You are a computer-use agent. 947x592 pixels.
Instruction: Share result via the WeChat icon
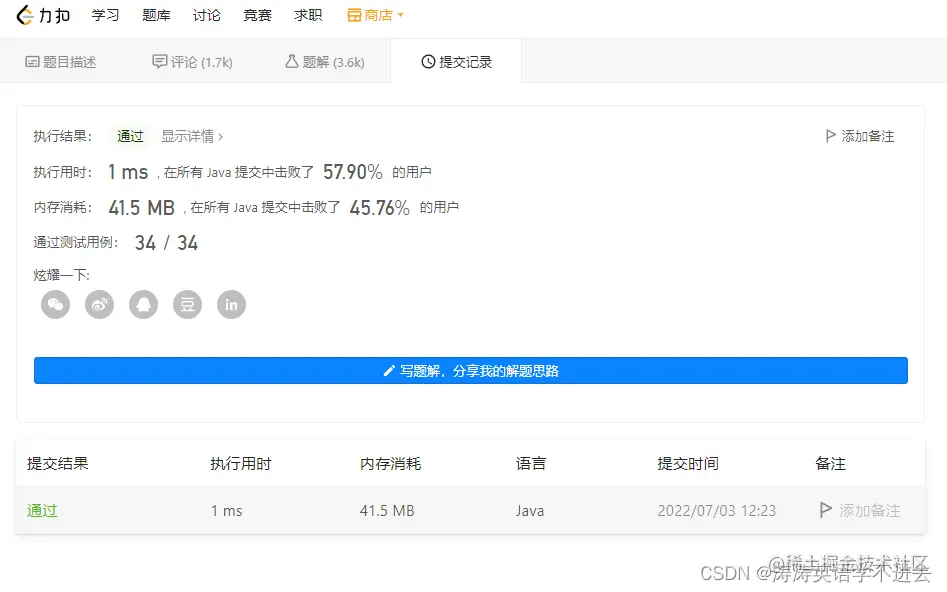tap(55, 305)
